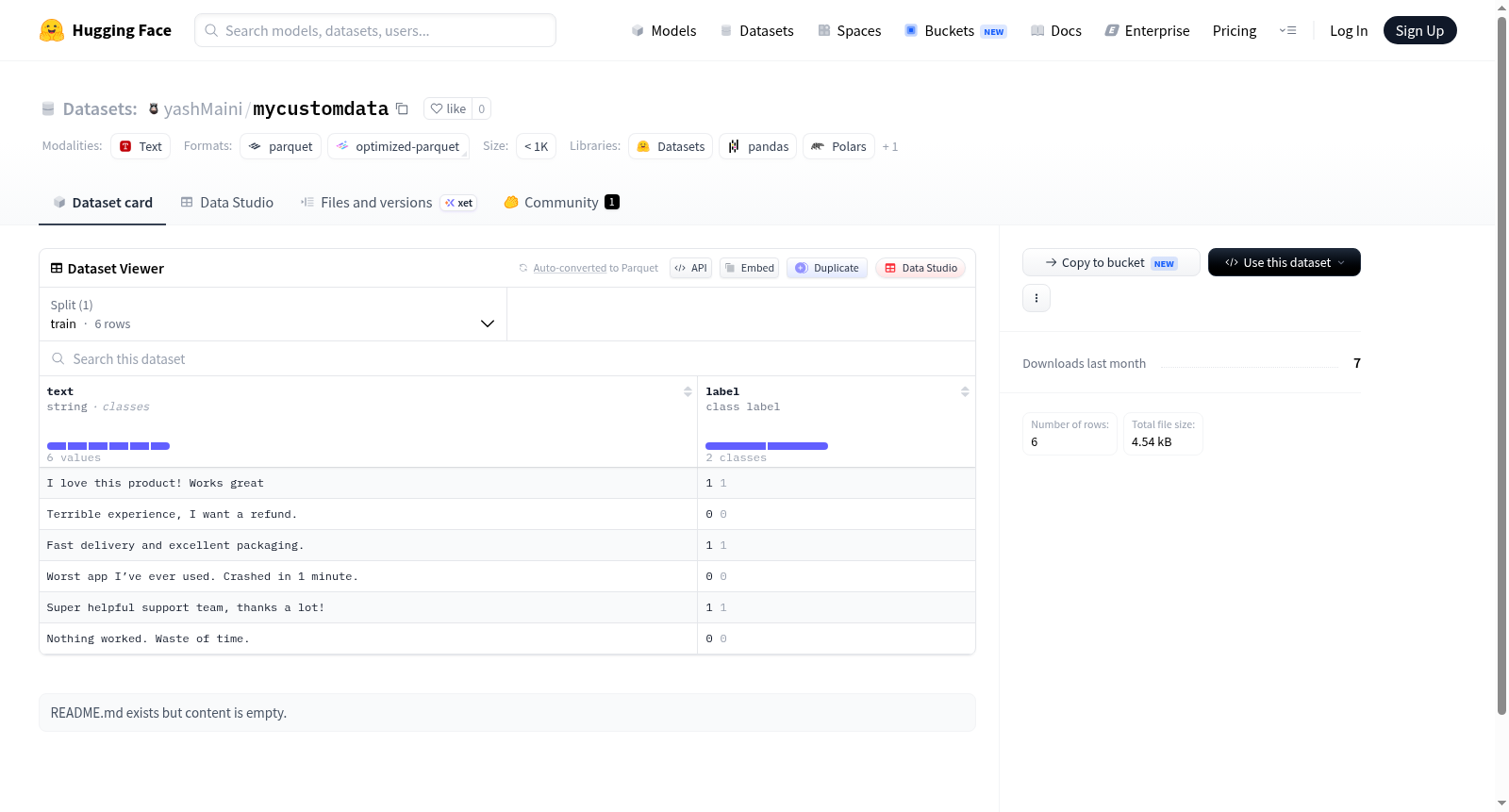Click the <1K size tag
This screenshot has width=1509, height=812.
coord(536,146)
